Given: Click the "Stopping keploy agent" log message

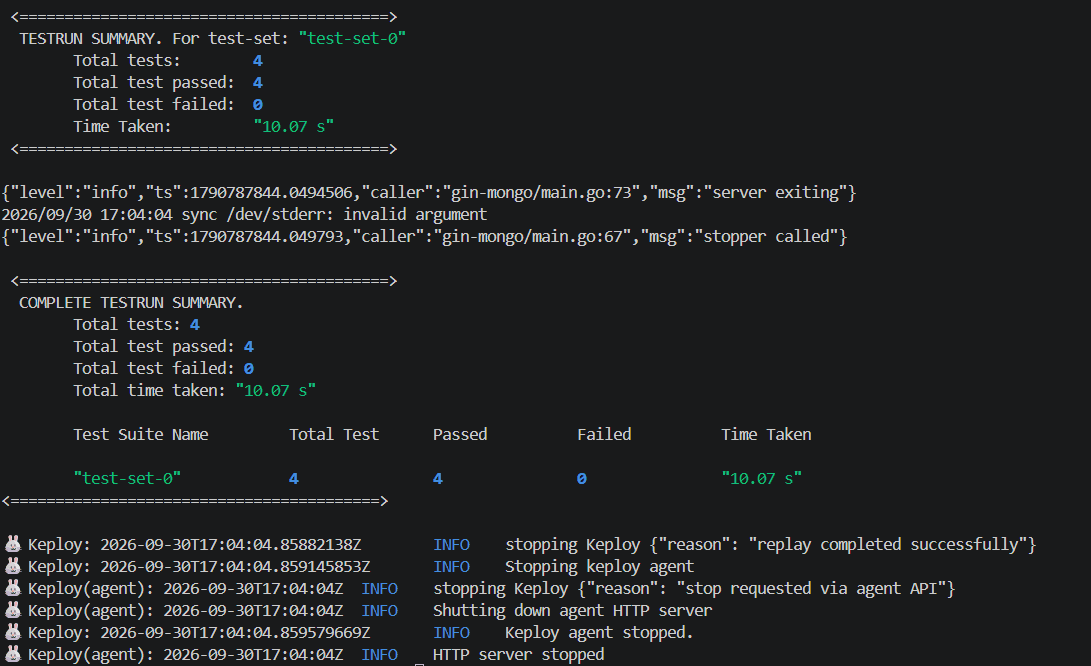Looking at the screenshot, I should pyautogui.click(x=599, y=566).
